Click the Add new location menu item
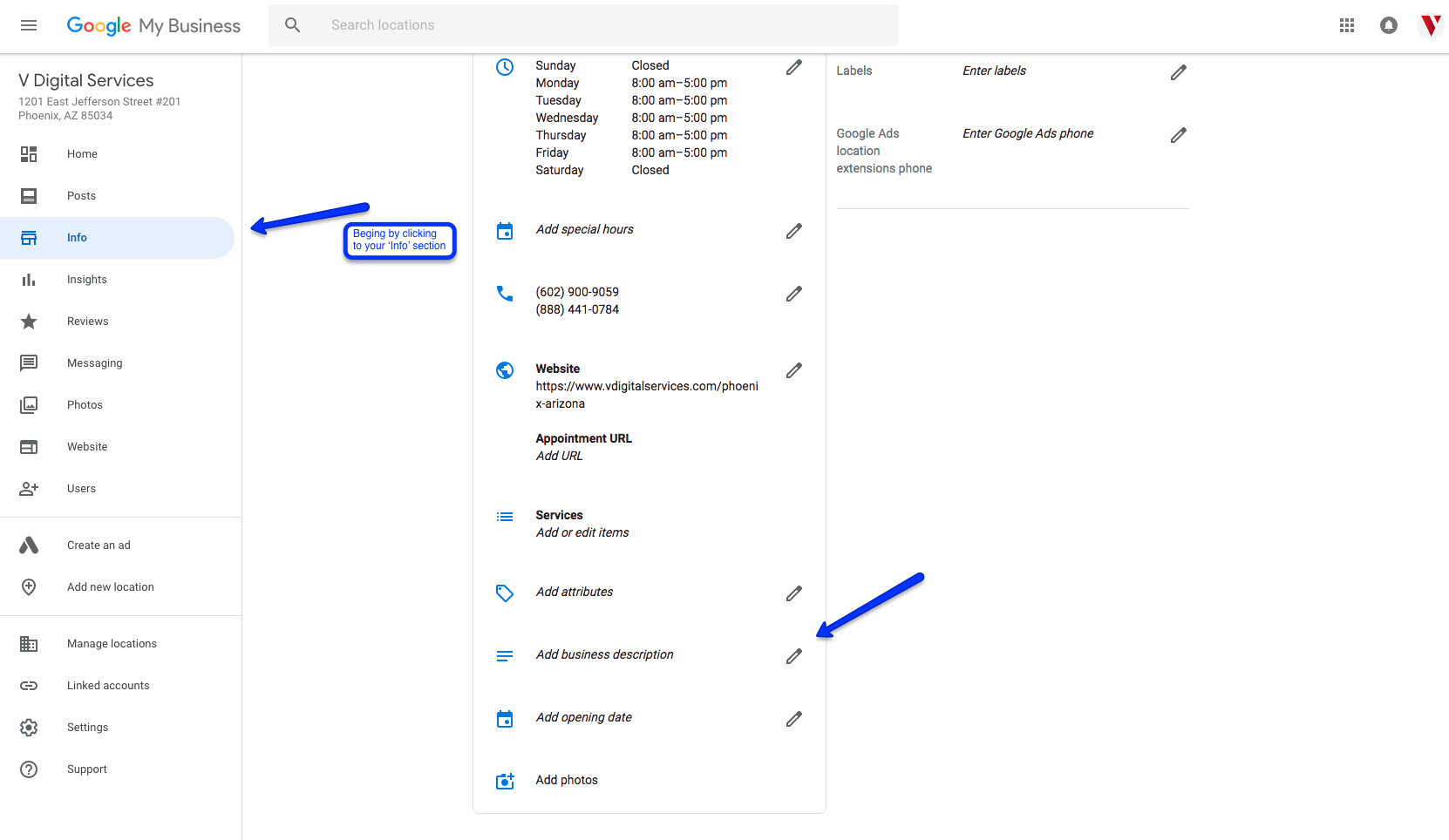Image resolution: width=1449 pixels, height=840 pixels. click(x=111, y=587)
